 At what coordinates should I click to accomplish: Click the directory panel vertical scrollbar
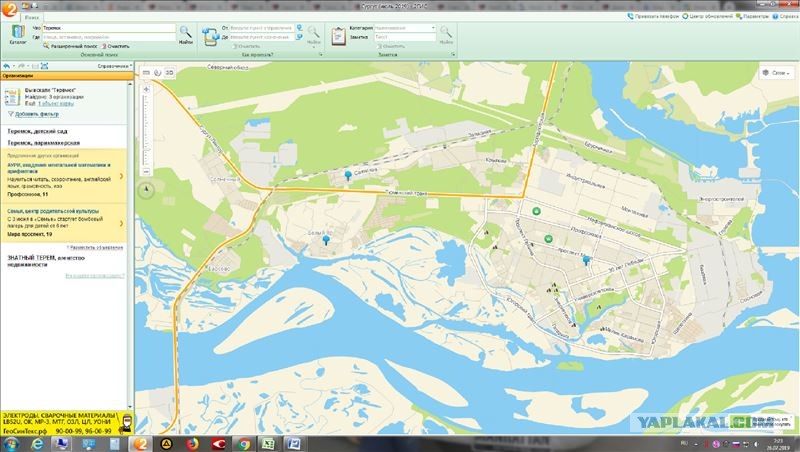130,245
